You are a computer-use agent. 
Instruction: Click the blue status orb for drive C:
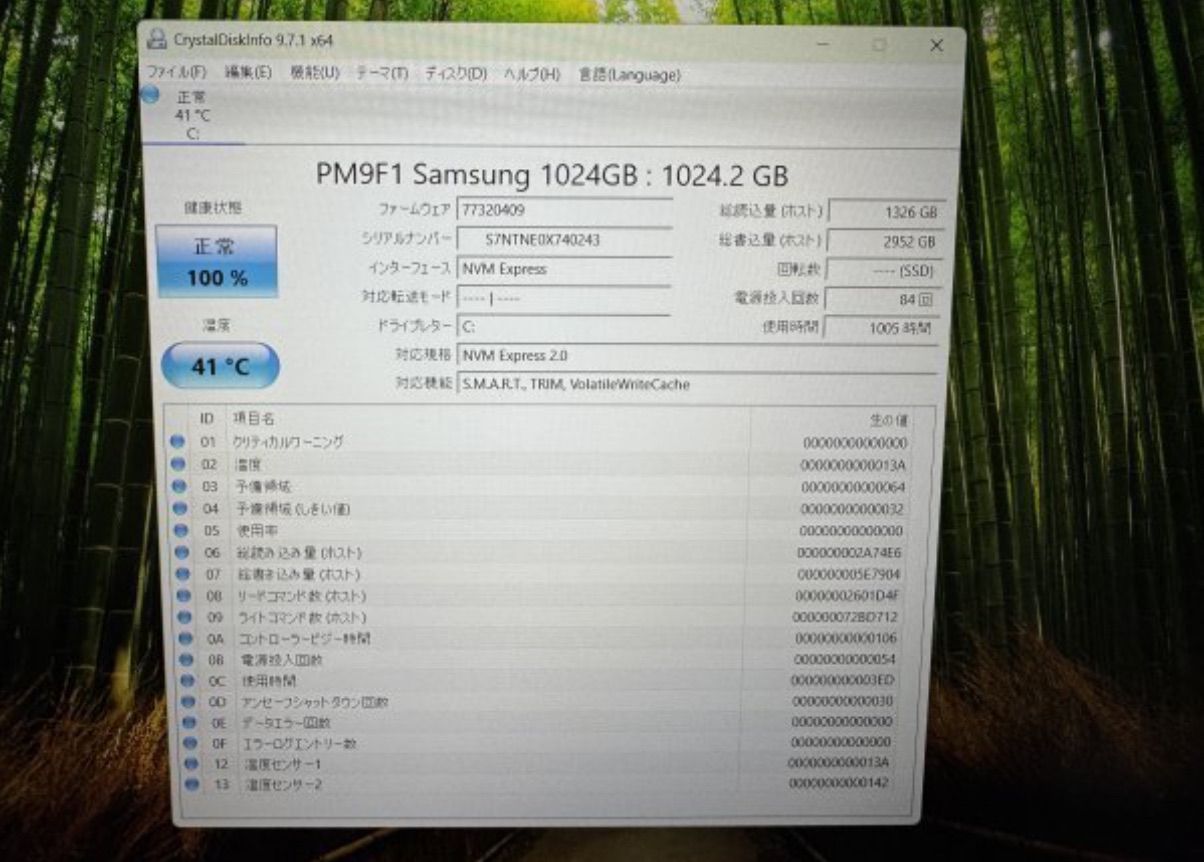click(x=150, y=95)
